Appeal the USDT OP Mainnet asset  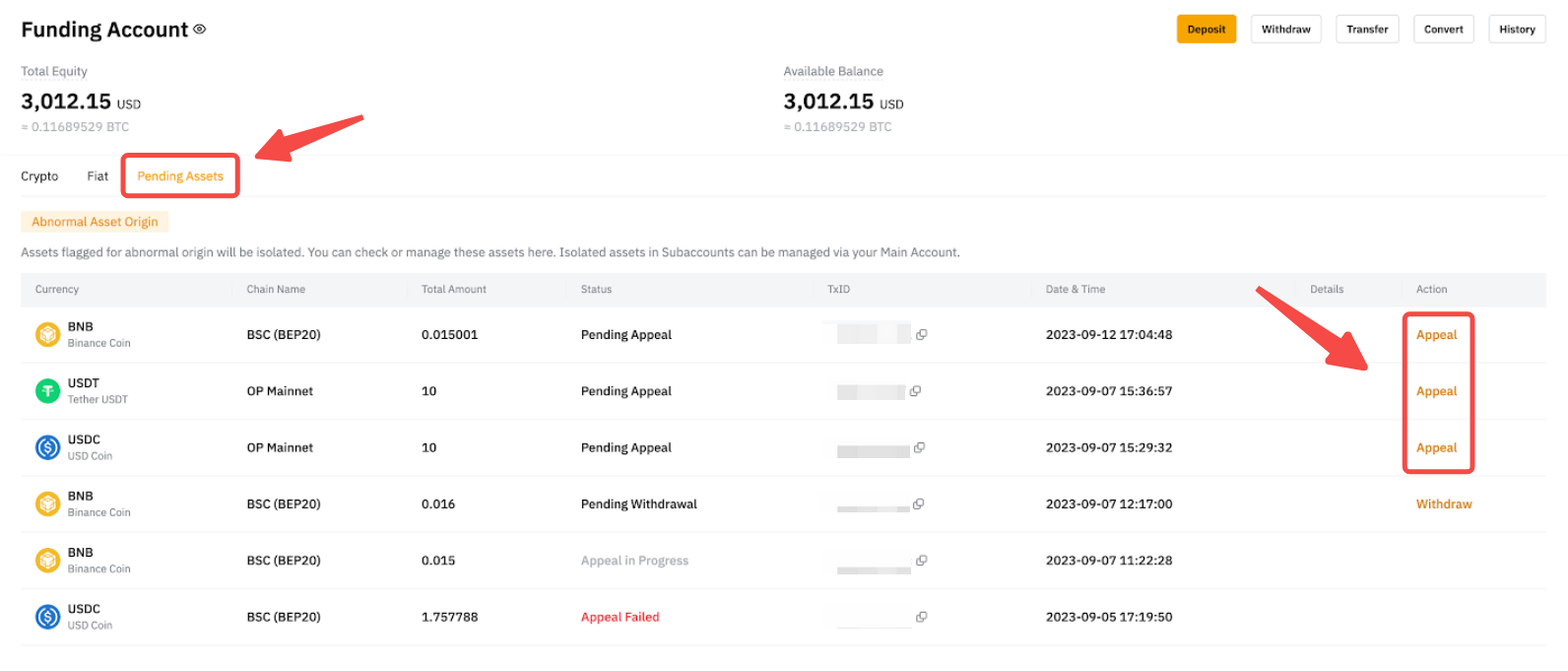tap(1436, 391)
